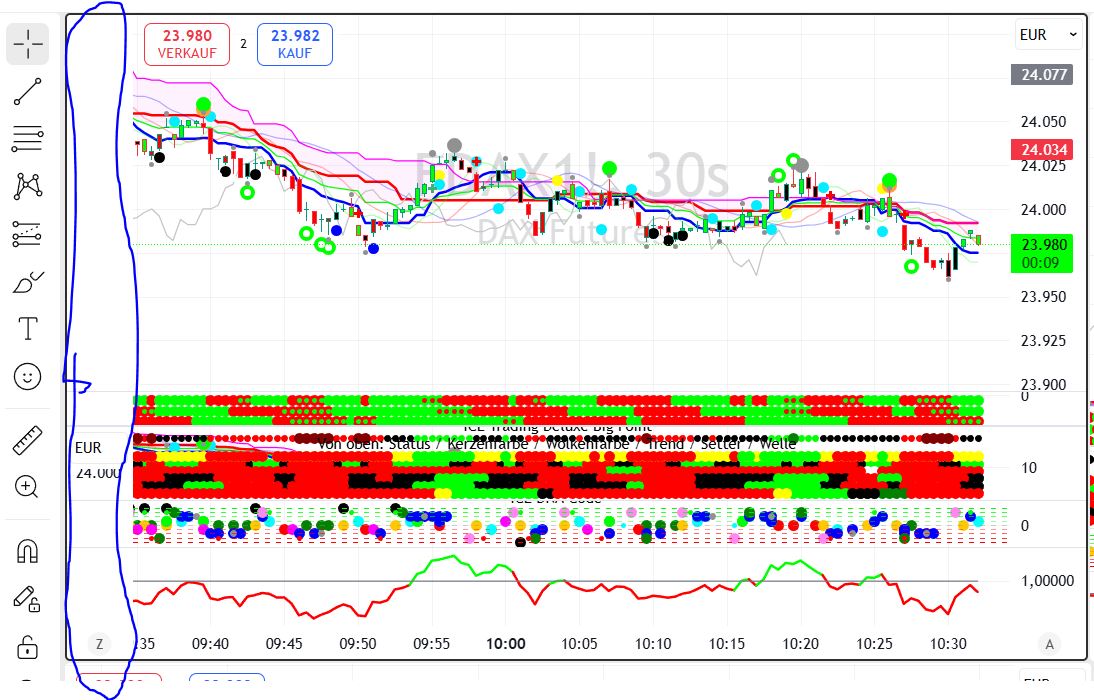This screenshot has width=1094, height=700.
Task: Toggle auto scale "A" button
Action: (1049, 644)
